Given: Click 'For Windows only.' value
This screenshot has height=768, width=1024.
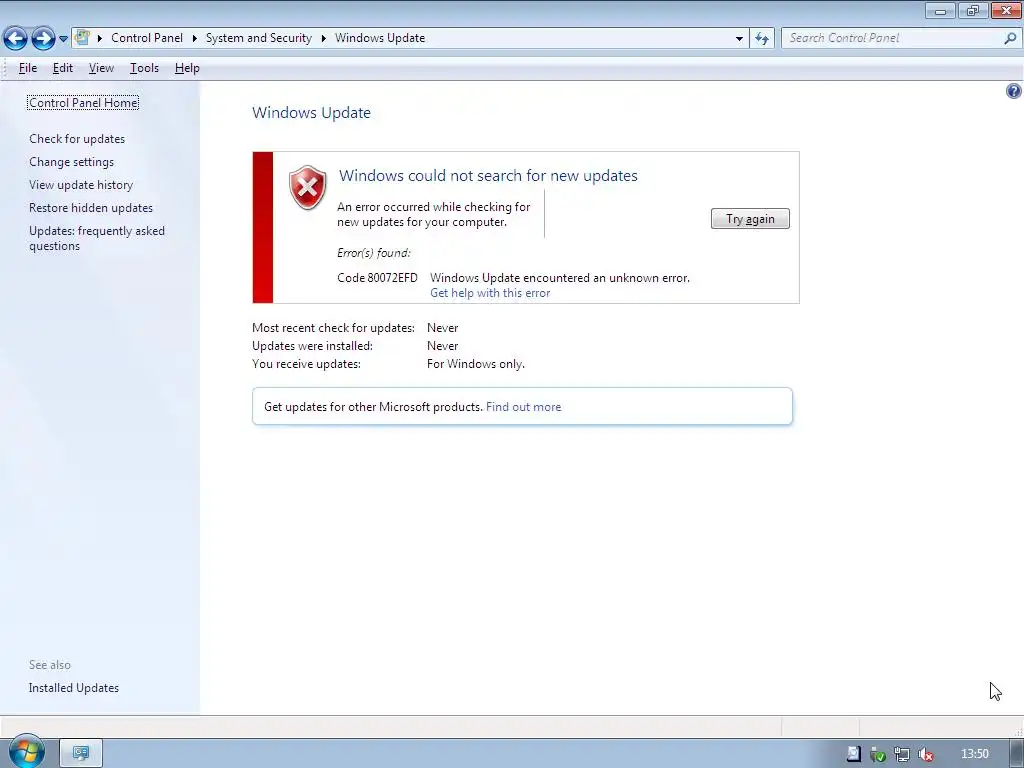Looking at the screenshot, I should click(475, 364).
